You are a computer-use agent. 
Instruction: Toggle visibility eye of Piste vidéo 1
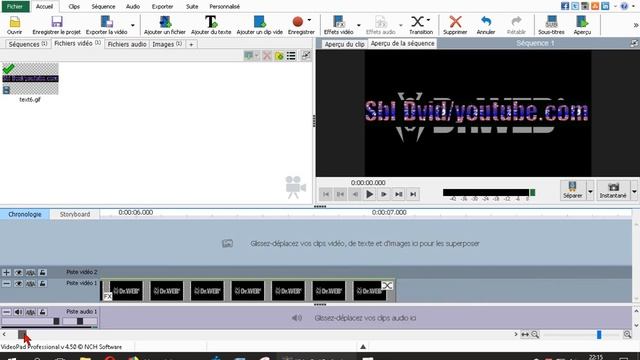[18, 284]
